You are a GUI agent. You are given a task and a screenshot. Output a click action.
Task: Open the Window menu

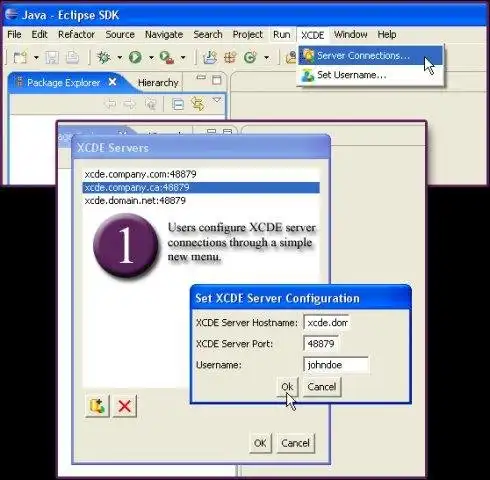point(351,34)
